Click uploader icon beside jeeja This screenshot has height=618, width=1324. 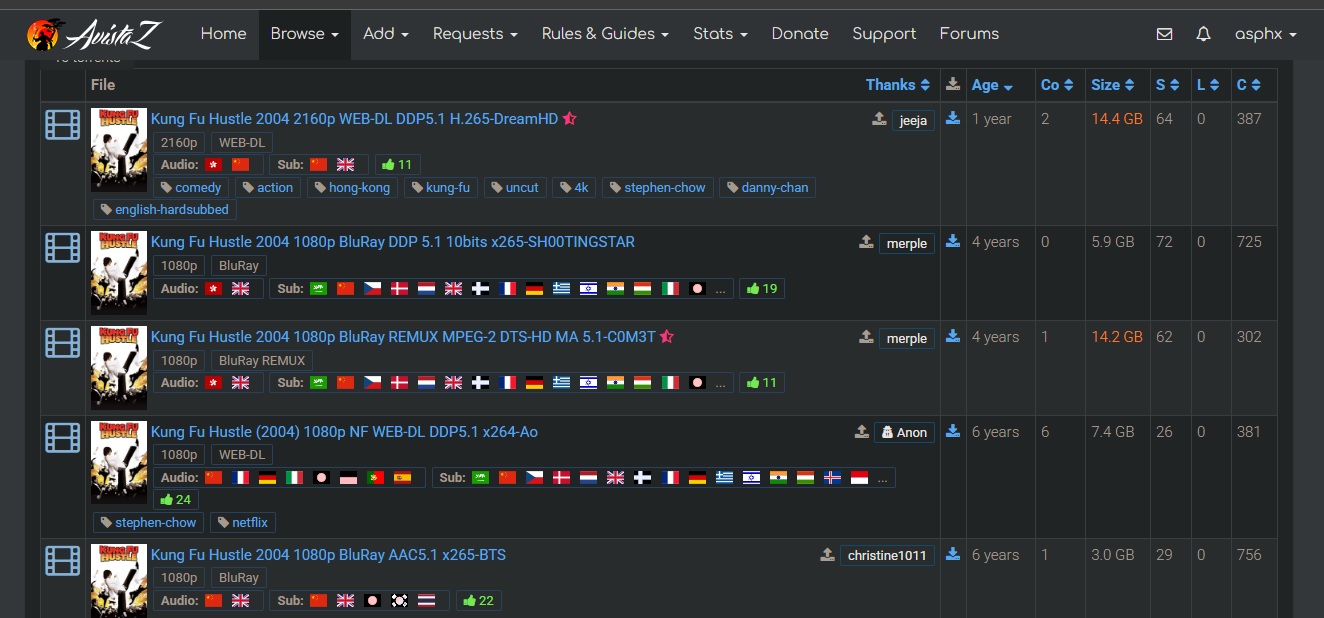click(x=879, y=119)
